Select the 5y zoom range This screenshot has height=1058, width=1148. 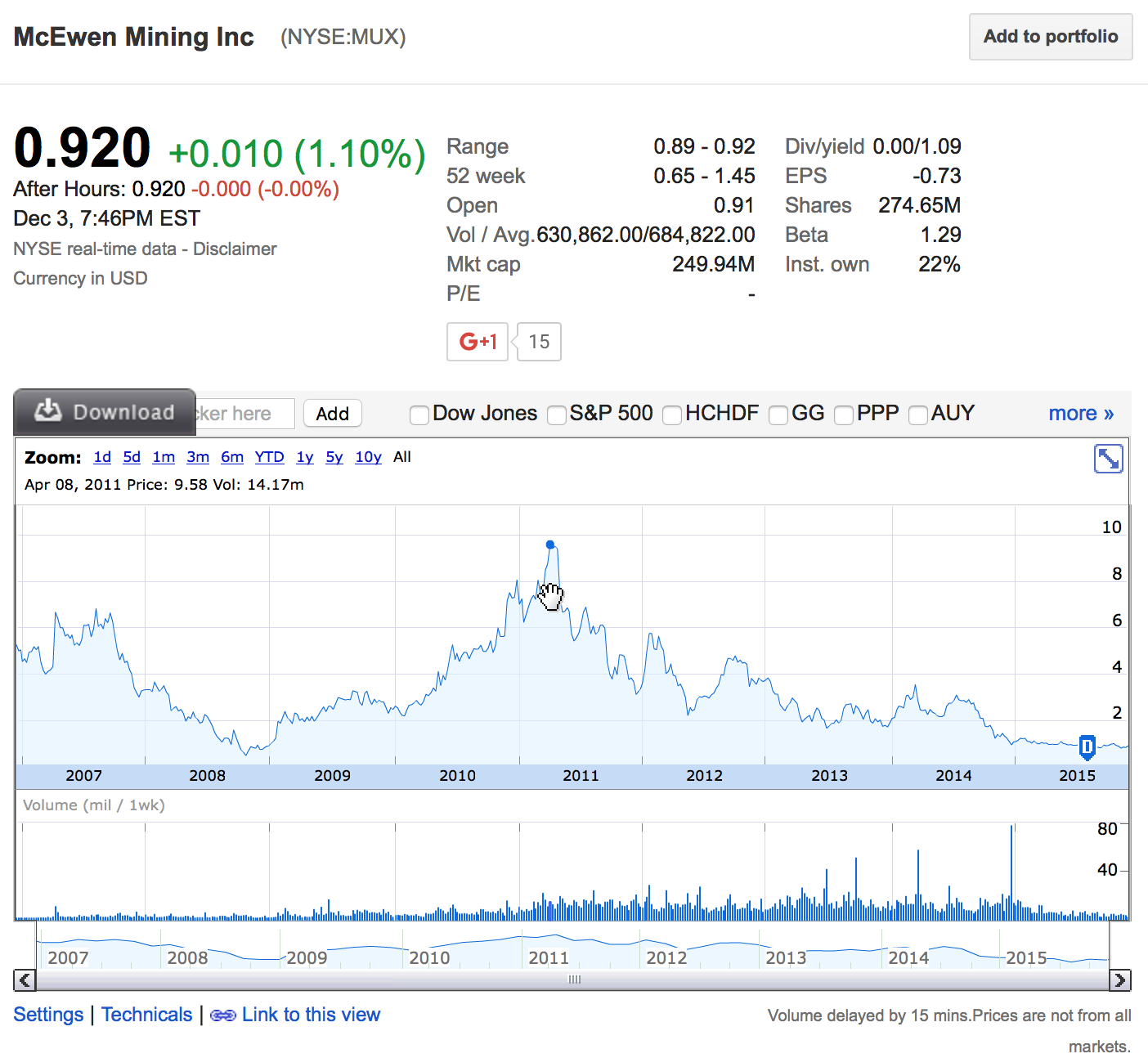tap(334, 457)
